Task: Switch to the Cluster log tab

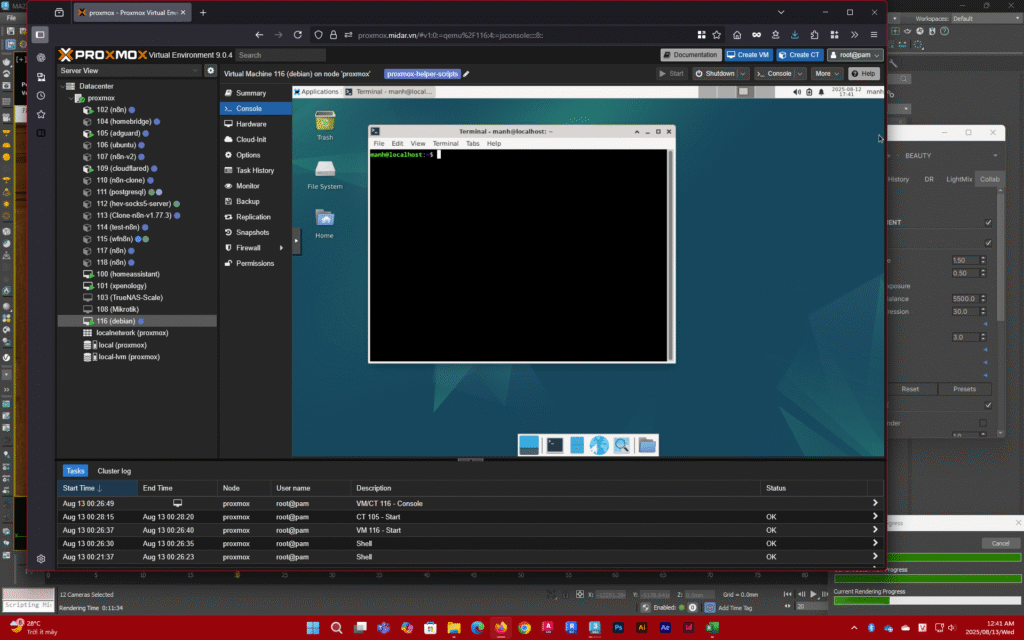Action: 113,470
